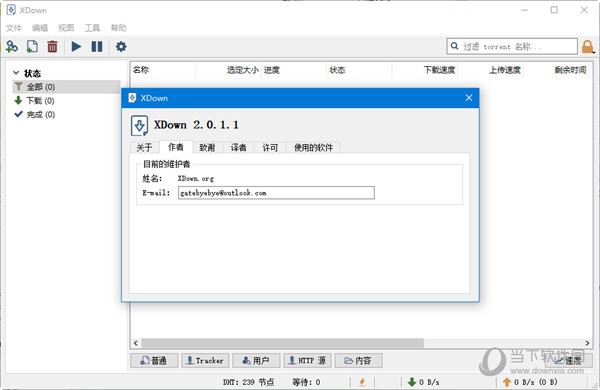Switch to the 关于 tab
The height and width of the screenshot is (390, 600).
144,147
